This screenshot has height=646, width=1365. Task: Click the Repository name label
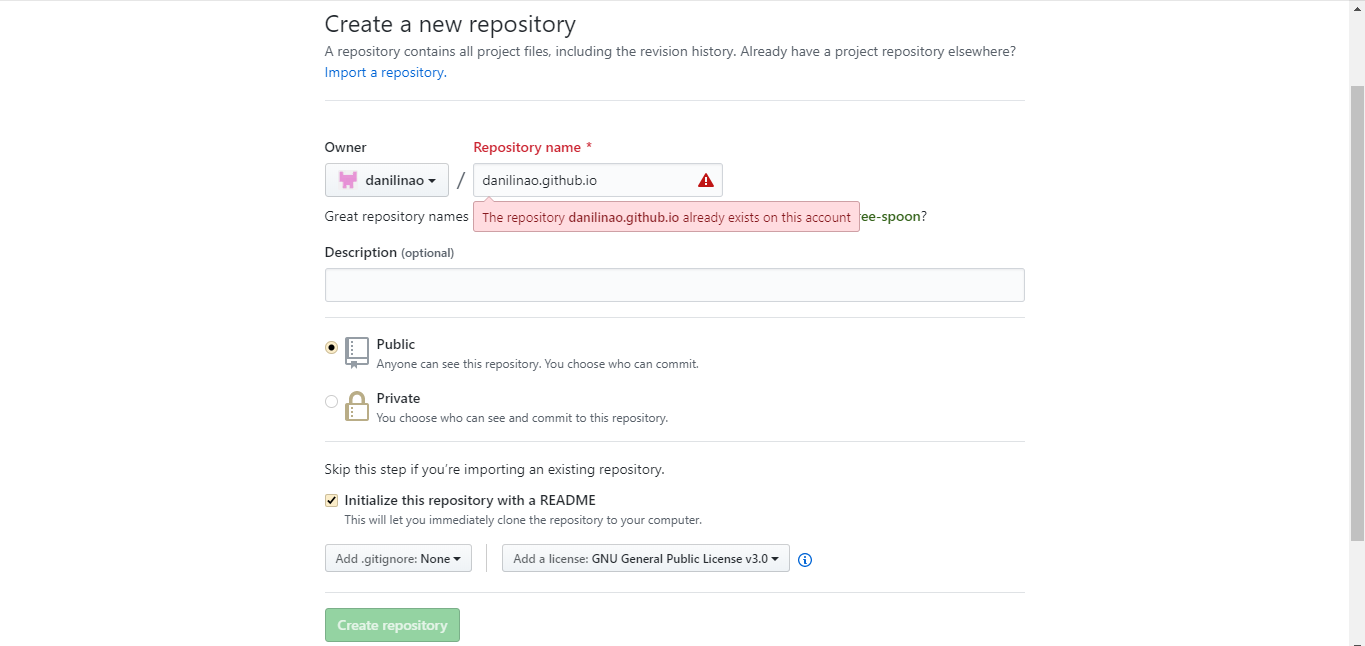(x=527, y=147)
